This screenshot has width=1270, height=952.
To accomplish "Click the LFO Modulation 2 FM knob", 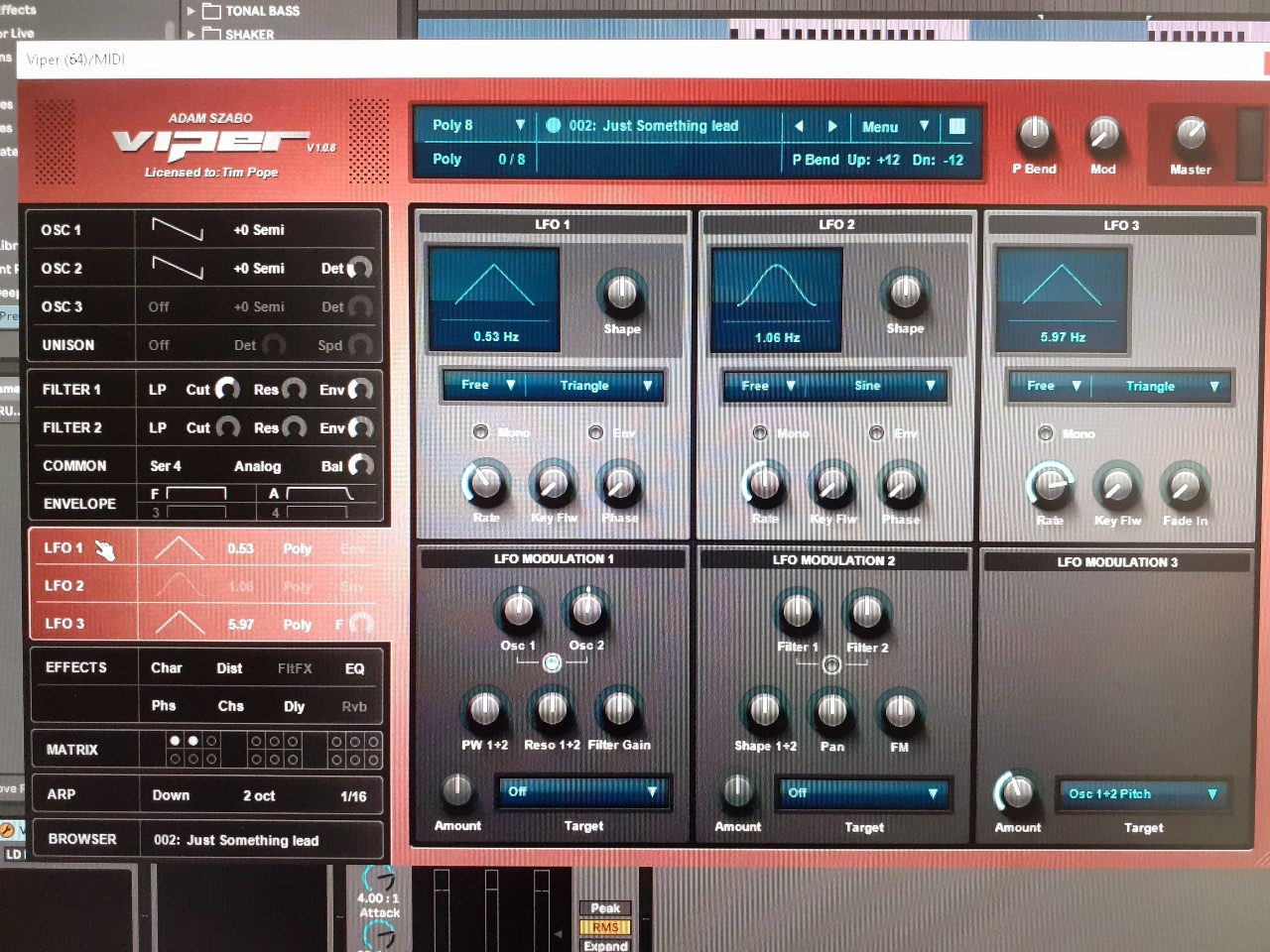I will click(x=900, y=710).
